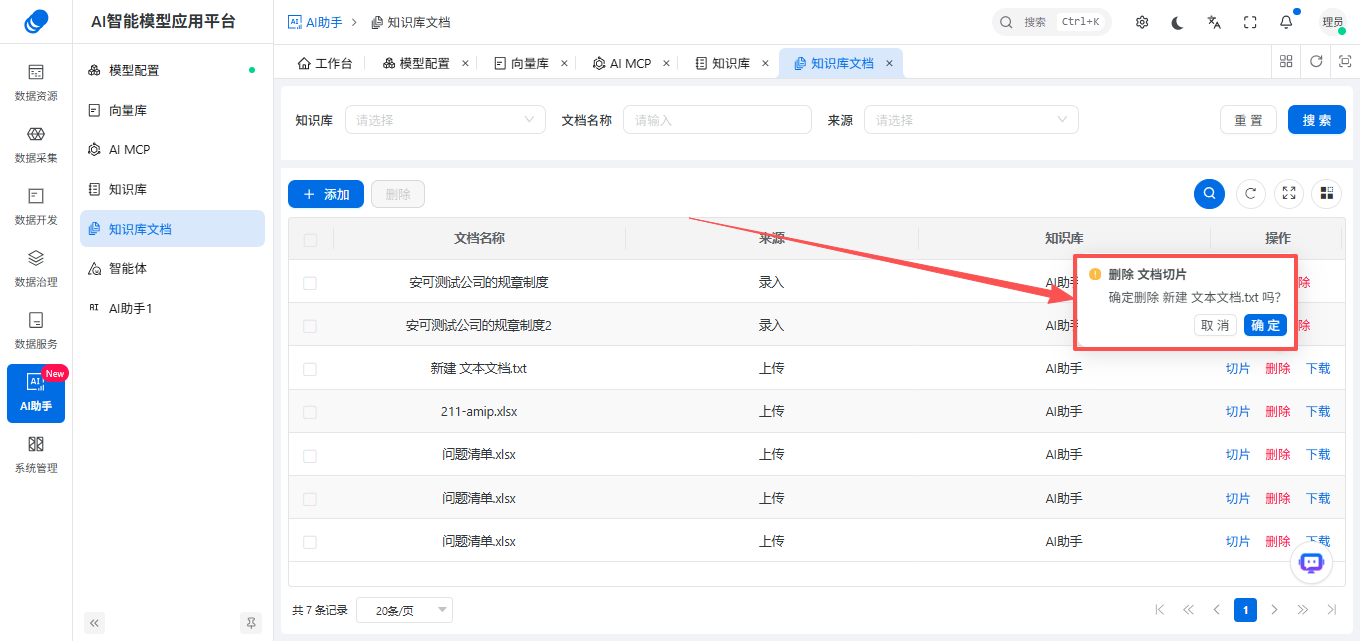The image size is (1360, 641).
Task: Maximize content area with tab-bar maximize icon
Action: [1345, 61]
